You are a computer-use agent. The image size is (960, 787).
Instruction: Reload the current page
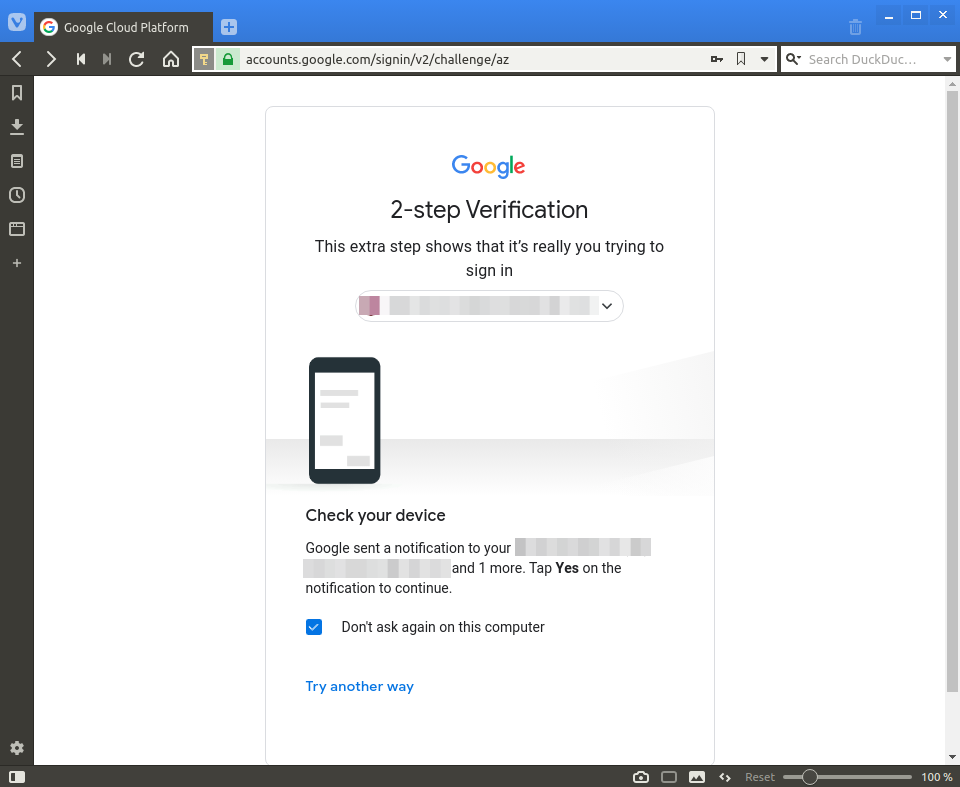pos(137,59)
